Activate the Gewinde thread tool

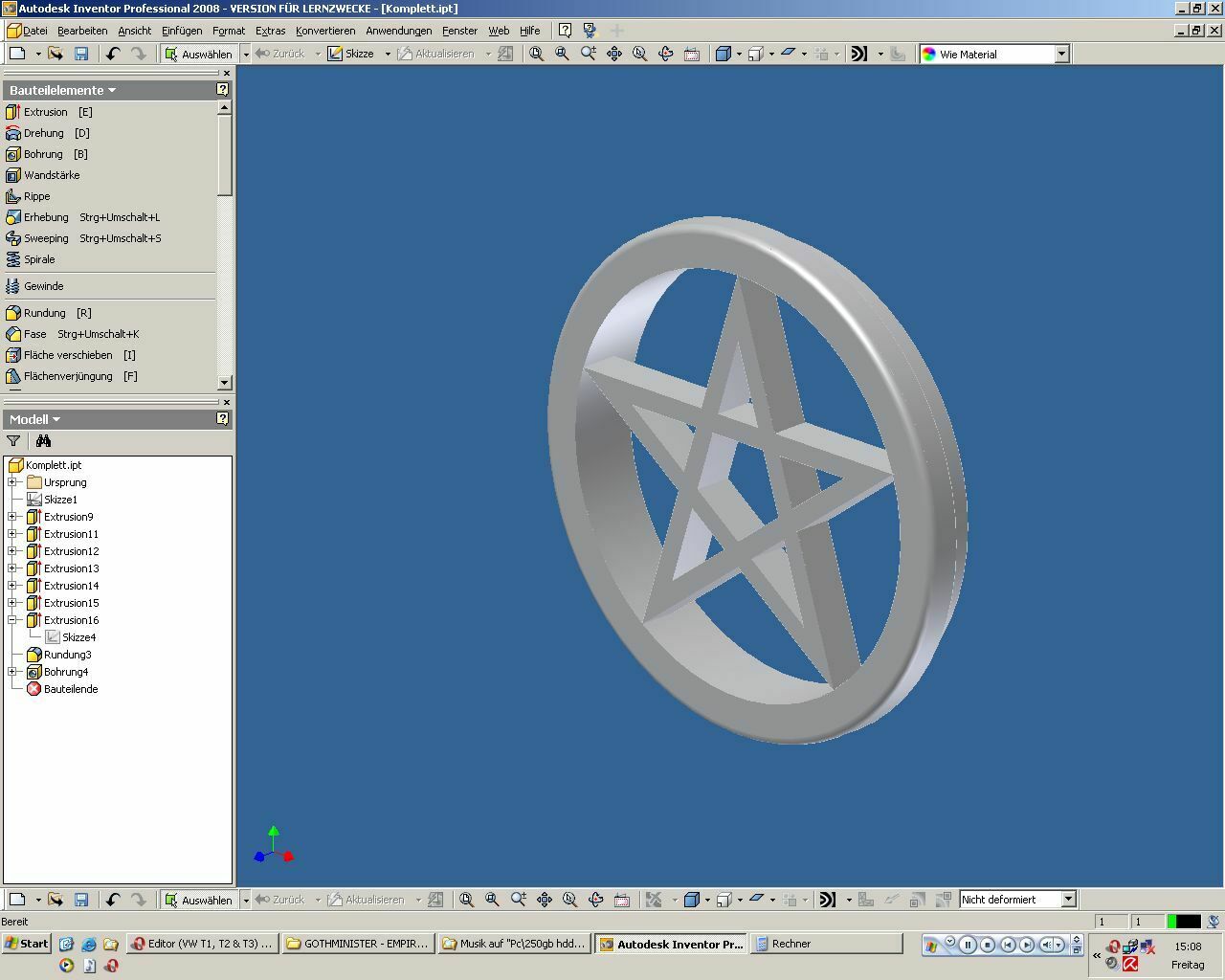pos(34,286)
